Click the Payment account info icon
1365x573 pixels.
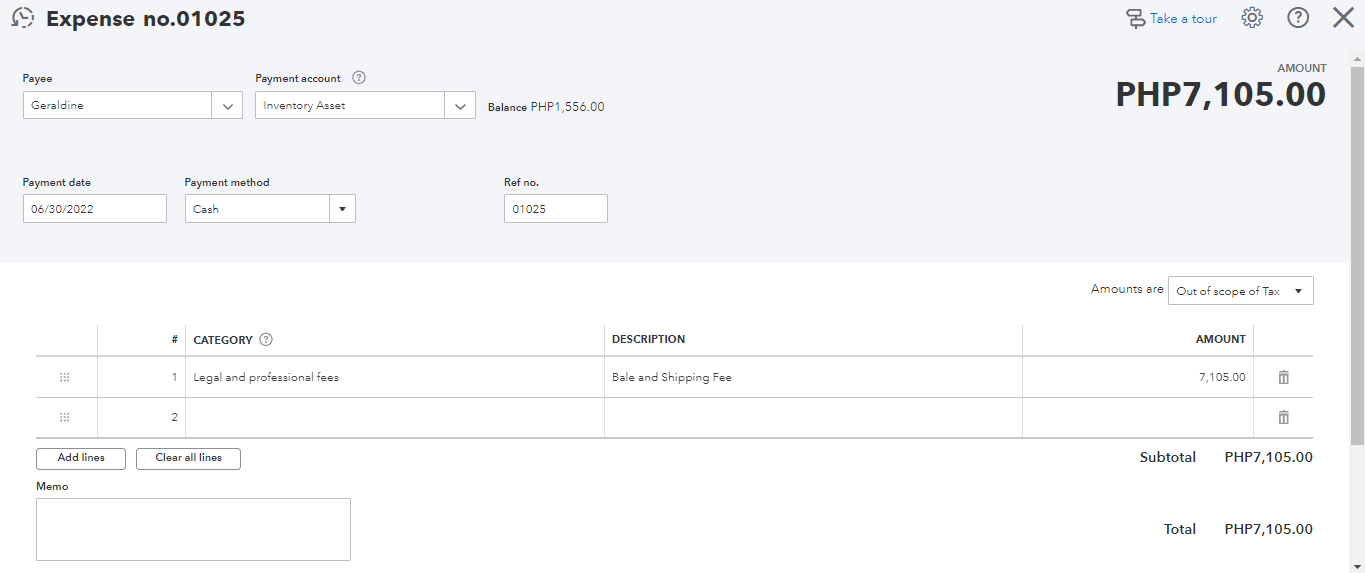point(359,78)
